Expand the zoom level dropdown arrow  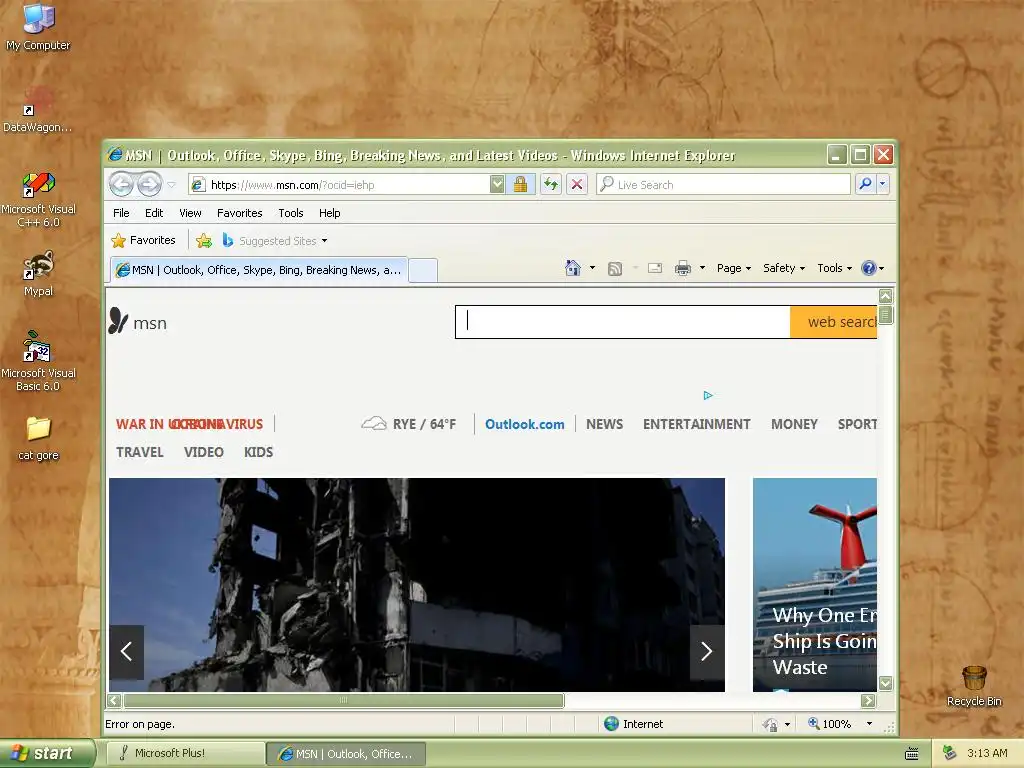click(869, 724)
